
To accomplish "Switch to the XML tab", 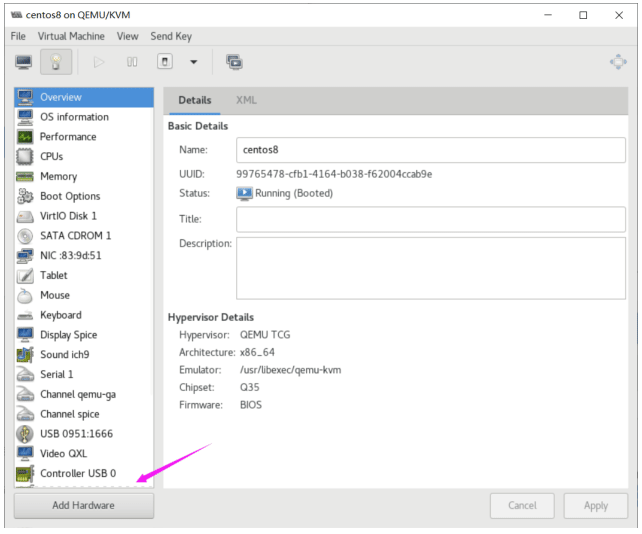I will coord(246,100).
